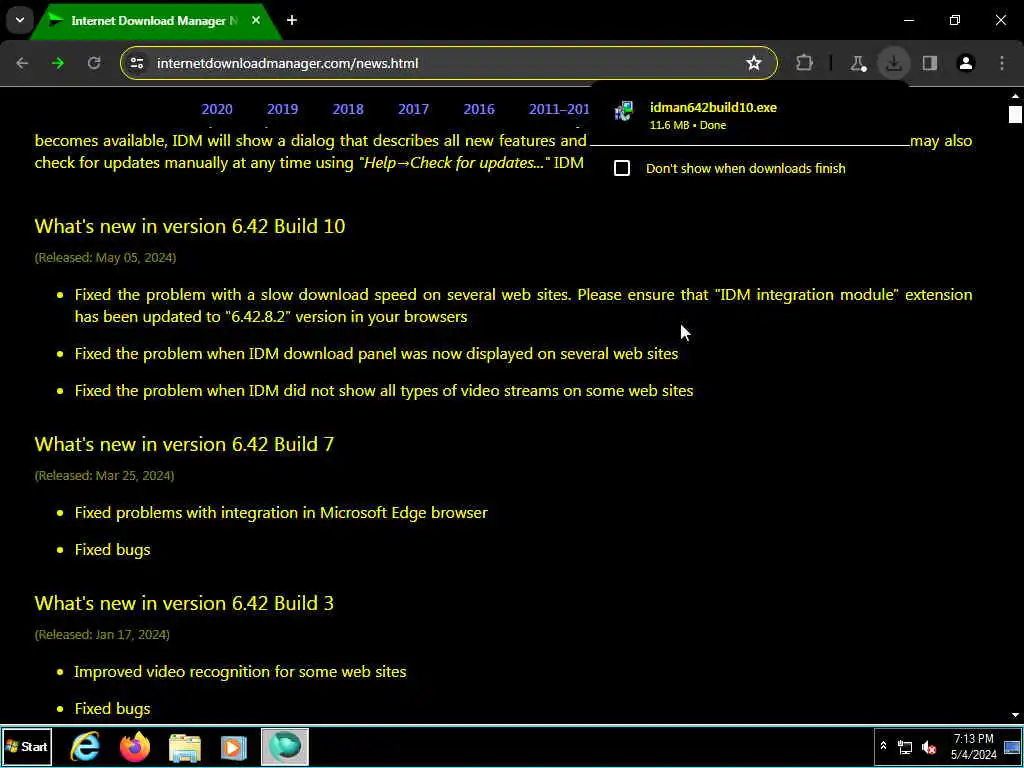The height and width of the screenshot is (768, 1024).
Task: Click Released: Mar 25, 2024 text
Action: coord(104,475)
